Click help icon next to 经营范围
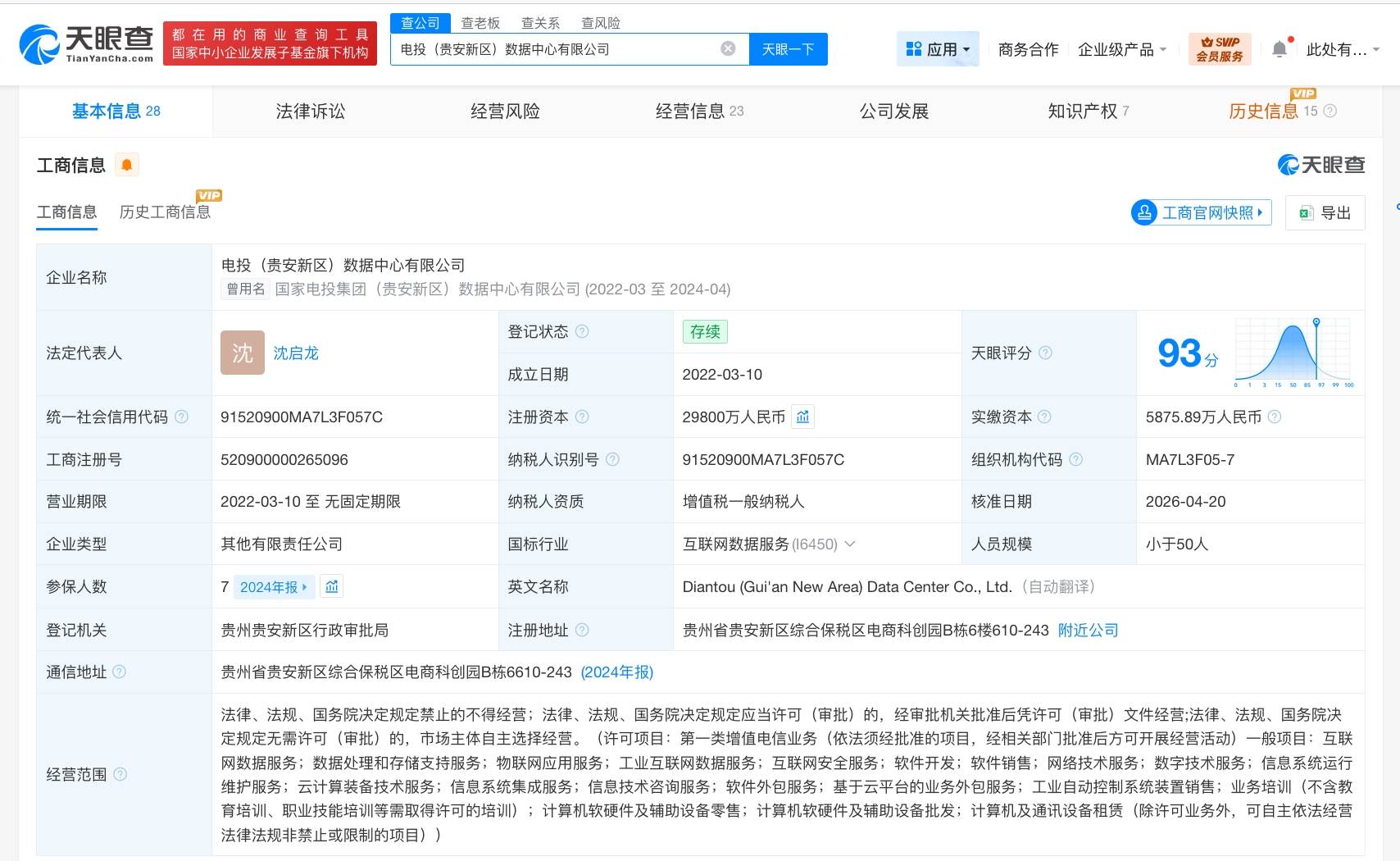 pyautogui.click(x=120, y=774)
